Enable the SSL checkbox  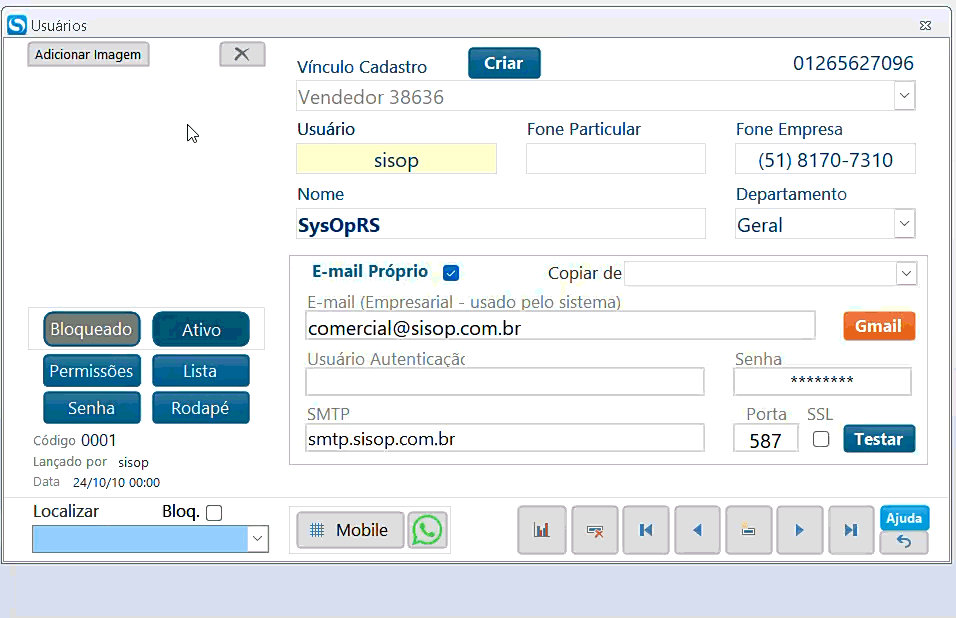tap(821, 439)
